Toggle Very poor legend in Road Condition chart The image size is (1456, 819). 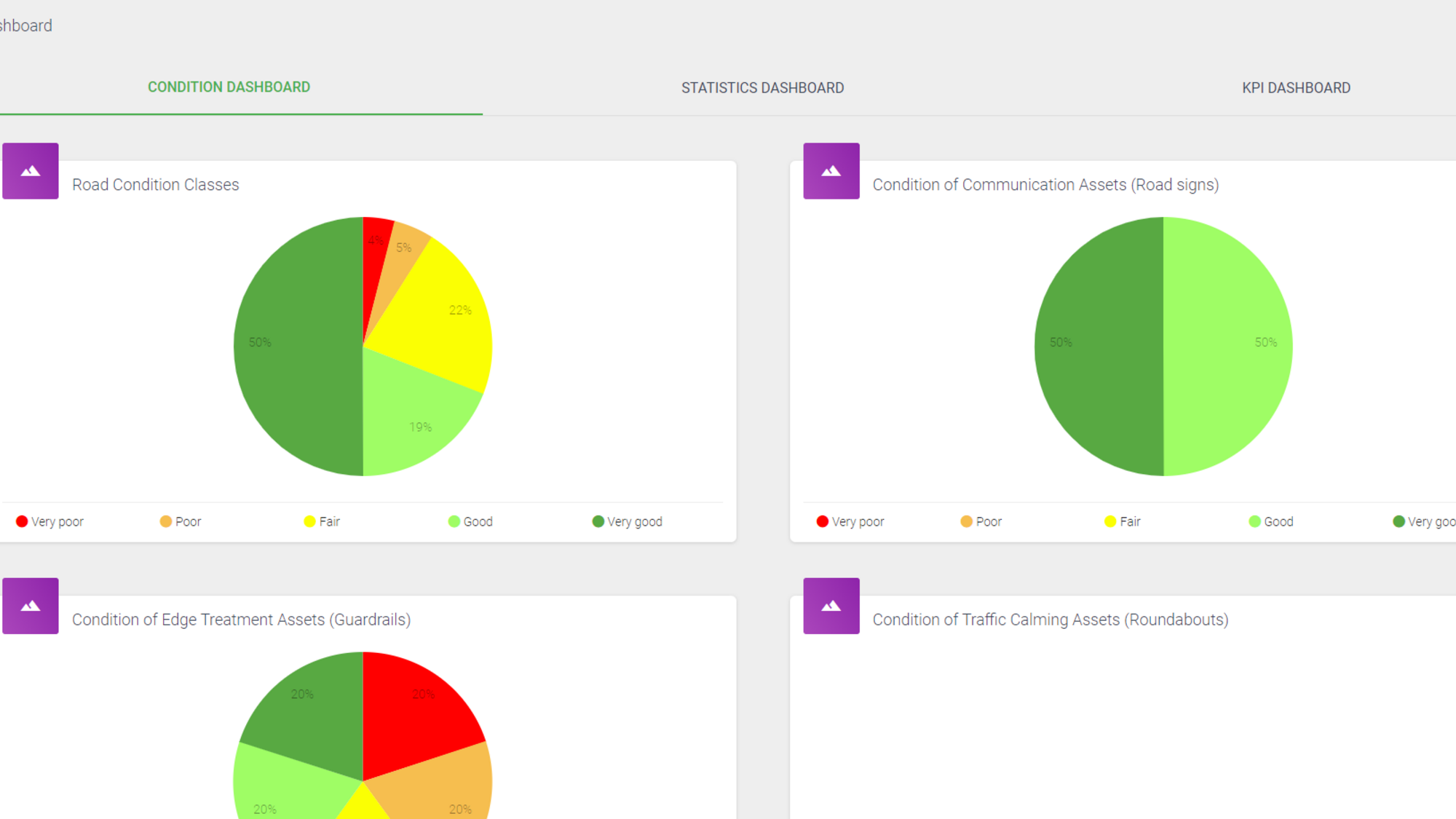click(50, 521)
